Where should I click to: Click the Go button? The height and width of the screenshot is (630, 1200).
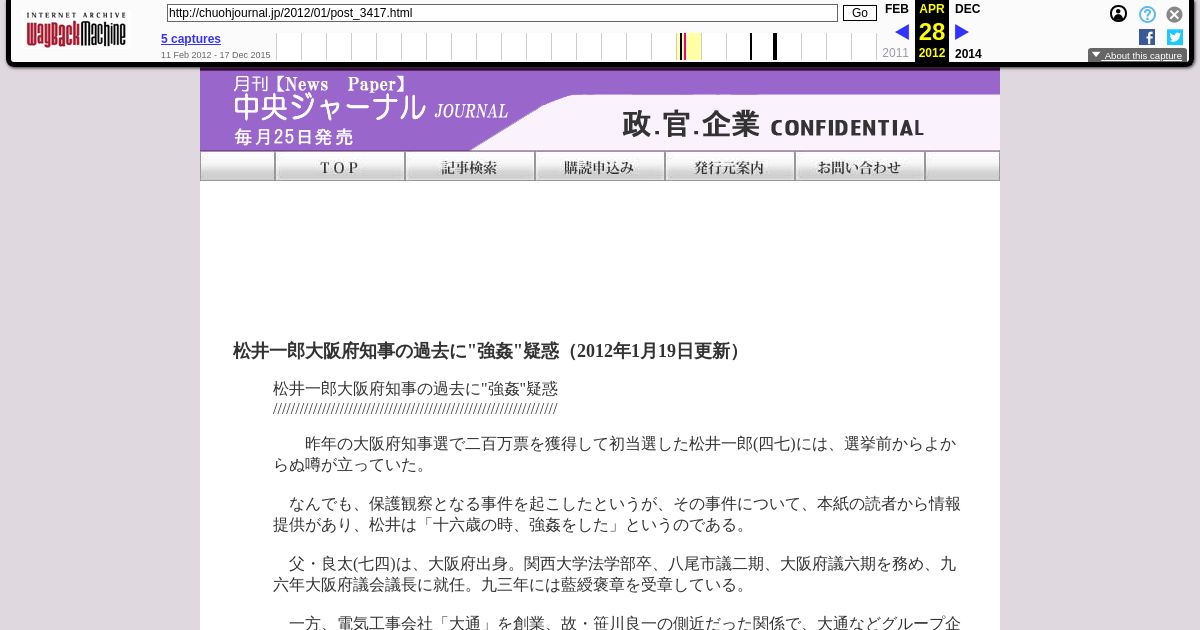click(x=859, y=13)
